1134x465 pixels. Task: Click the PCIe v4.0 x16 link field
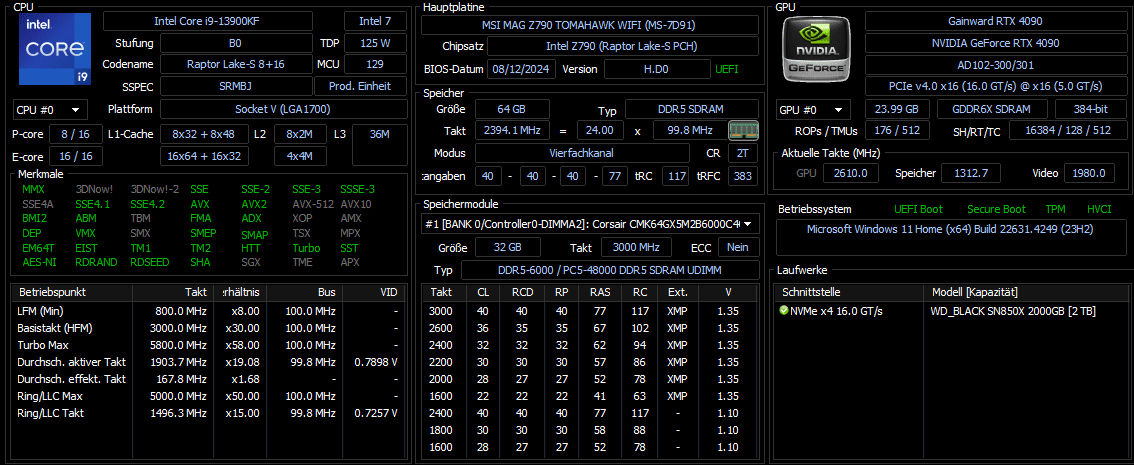pos(996,86)
